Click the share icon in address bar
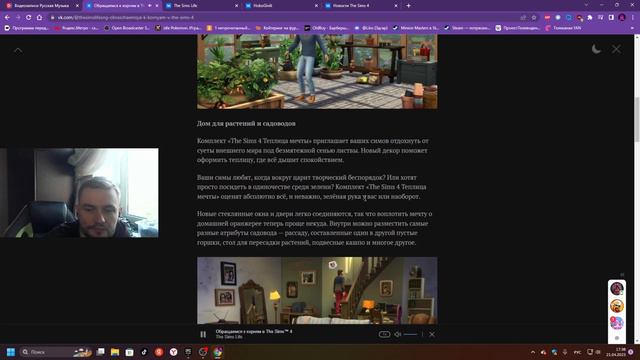640x360 pixels. [x=523, y=18]
